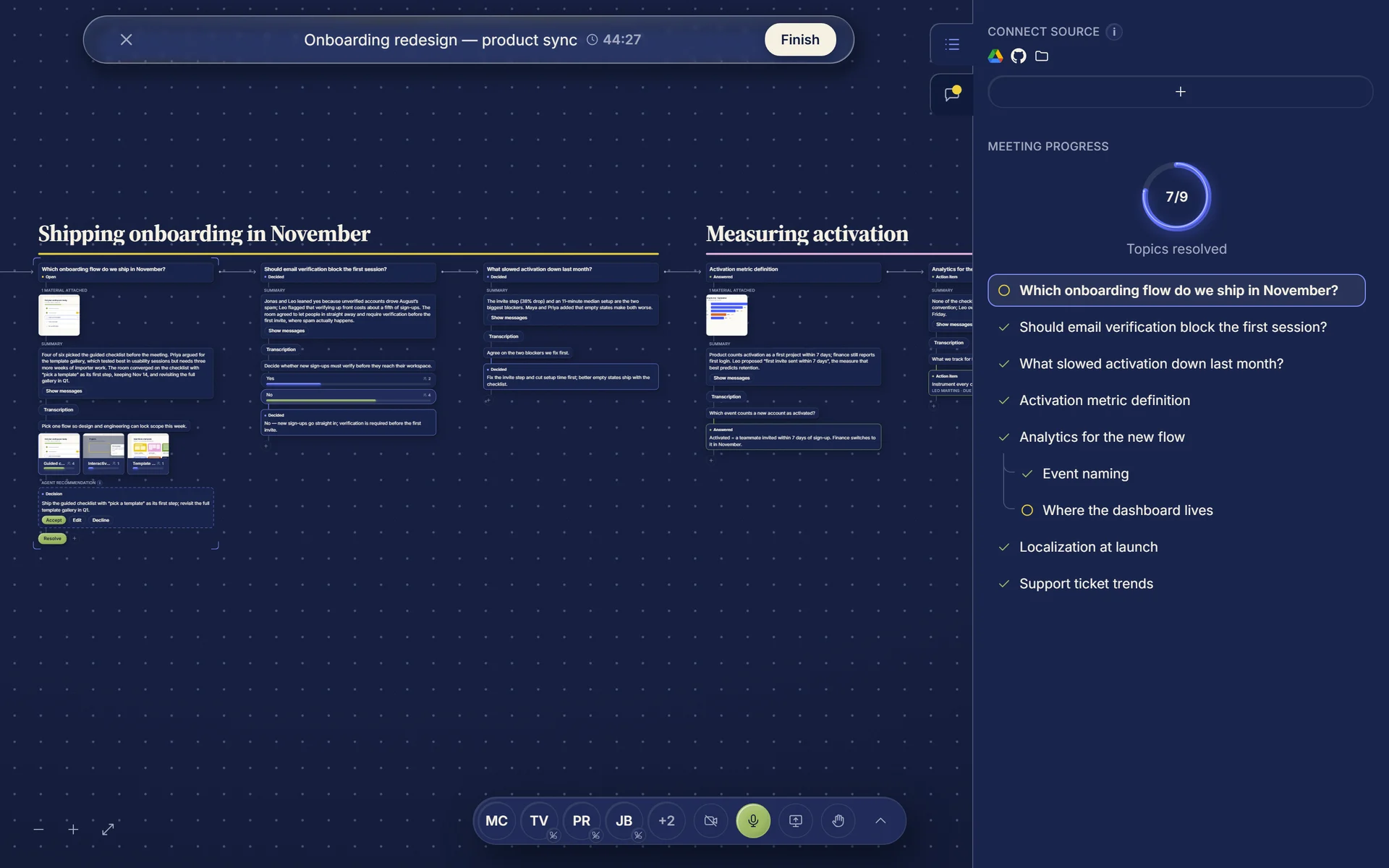Viewport: 1389px width, 868px height.
Task: Click participant avatar TV
Action: point(539,821)
